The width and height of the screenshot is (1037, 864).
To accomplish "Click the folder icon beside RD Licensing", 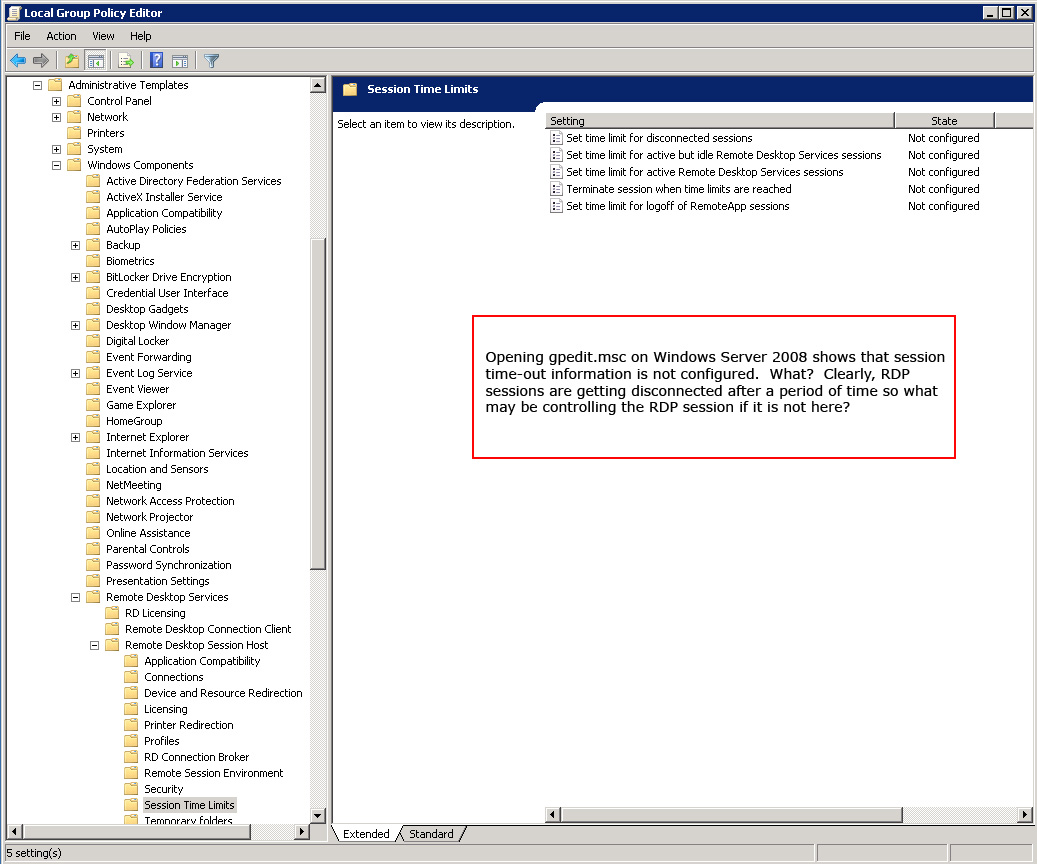I will coord(112,613).
